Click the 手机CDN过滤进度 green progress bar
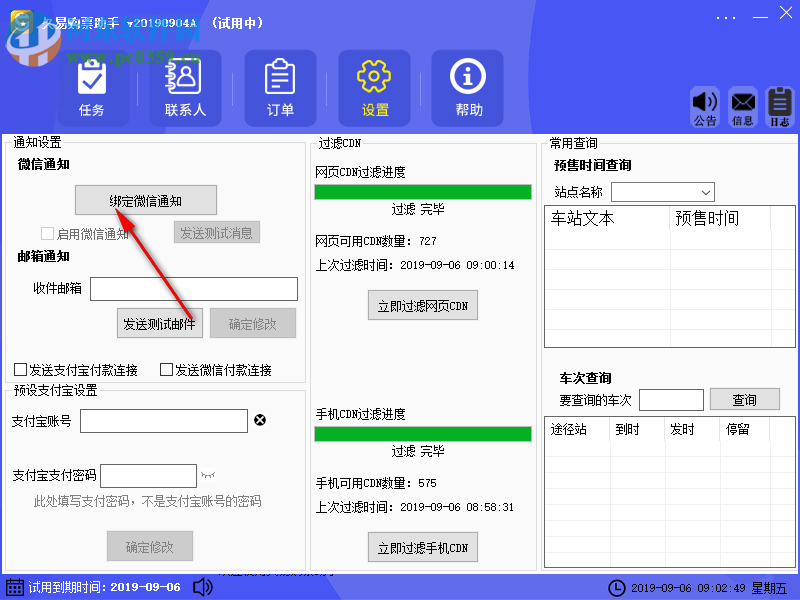800x600 pixels. (x=423, y=434)
